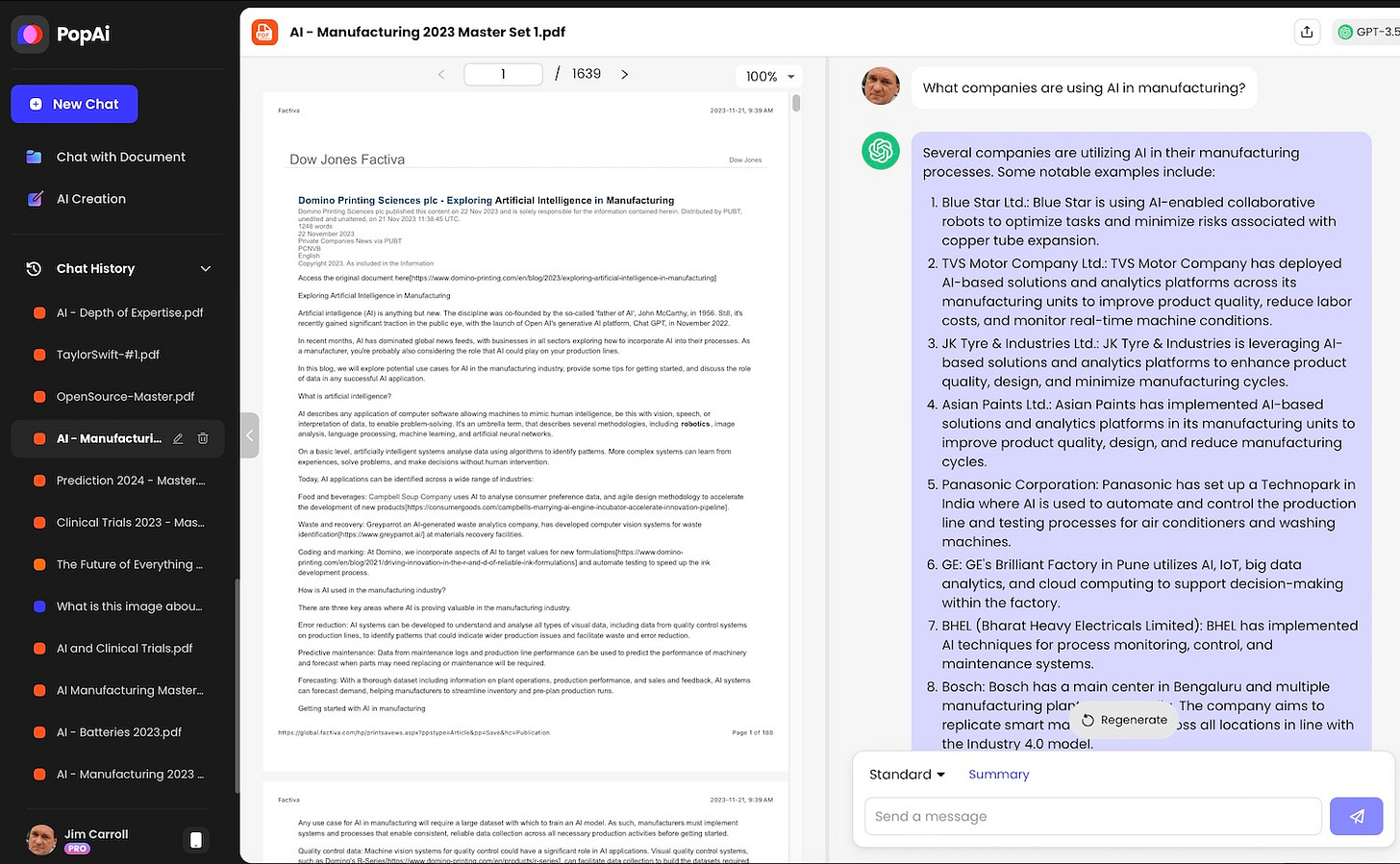Click the Send a message input
Viewport: 1400px width, 864px height.
pyautogui.click(x=1093, y=816)
